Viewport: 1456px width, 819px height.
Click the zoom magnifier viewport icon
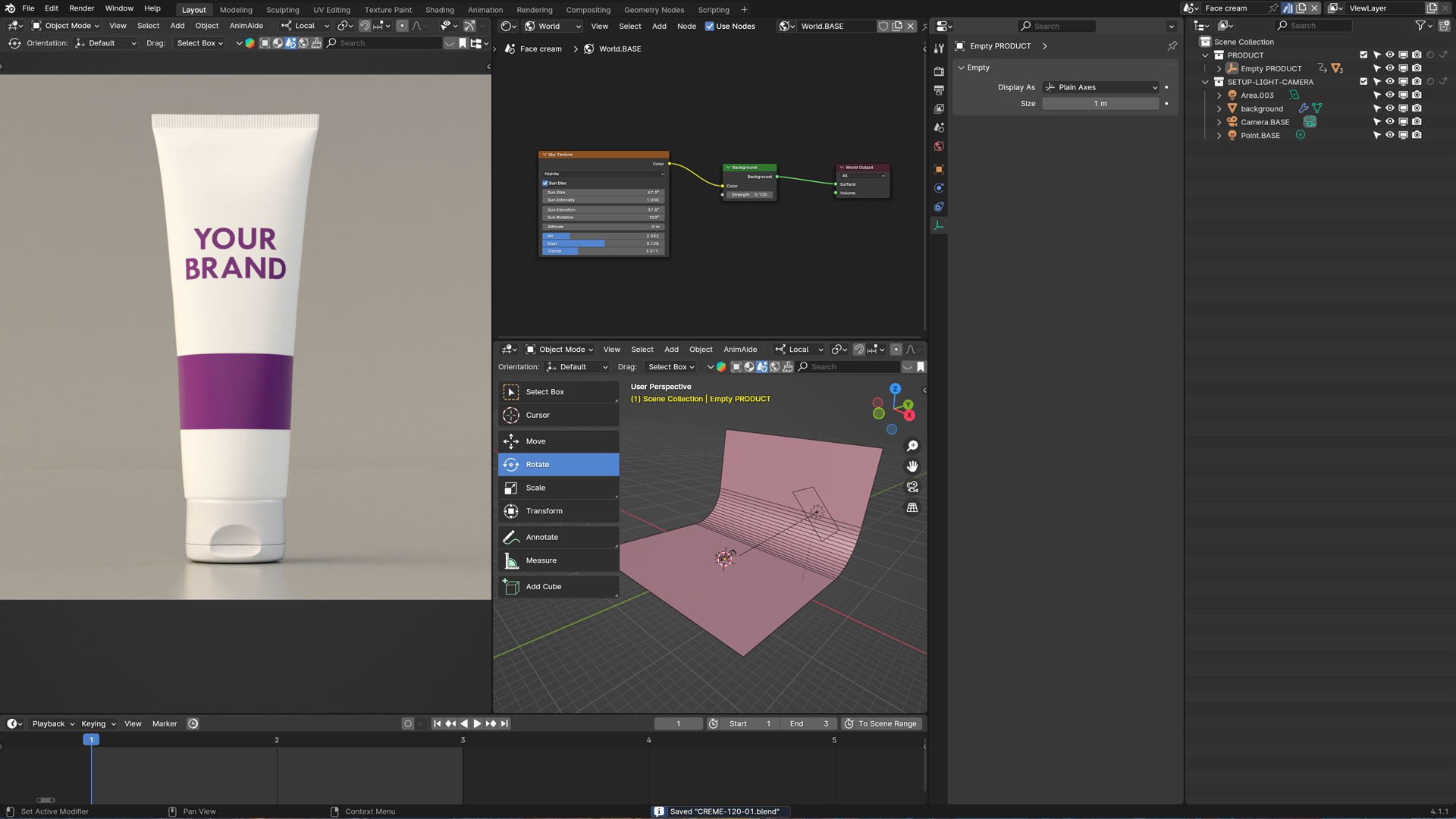click(x=912, y=446)
